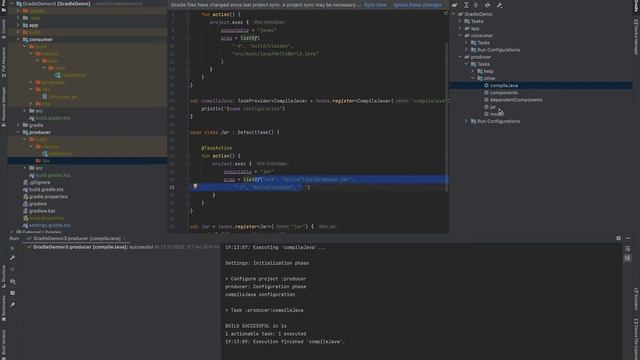The image size is (640, 360).
Task: Open Run panel settings gear
Action: (x=618, y=238)
